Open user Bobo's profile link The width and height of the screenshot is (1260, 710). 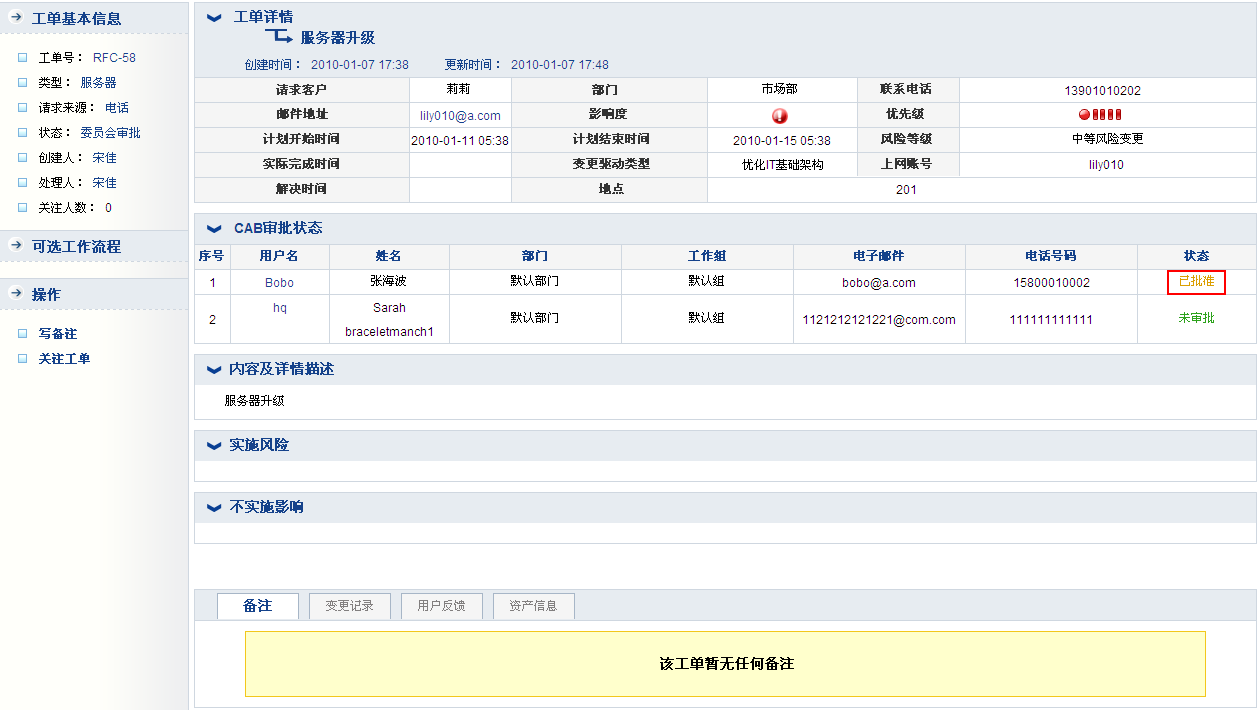pyautogui.click(x=279, y=283)
